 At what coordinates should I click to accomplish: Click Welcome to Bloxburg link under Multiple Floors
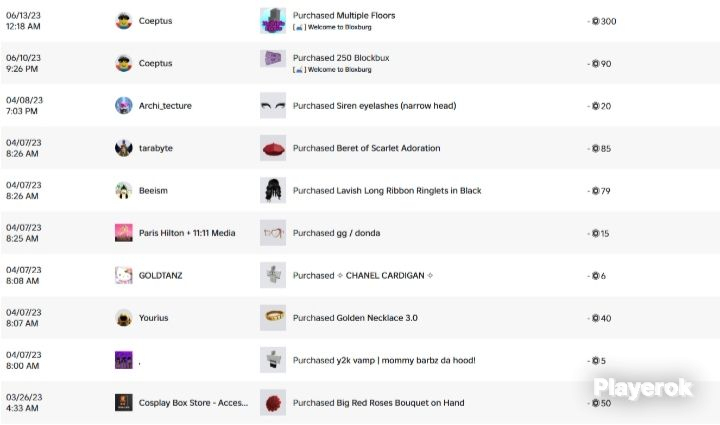(332, 28)
